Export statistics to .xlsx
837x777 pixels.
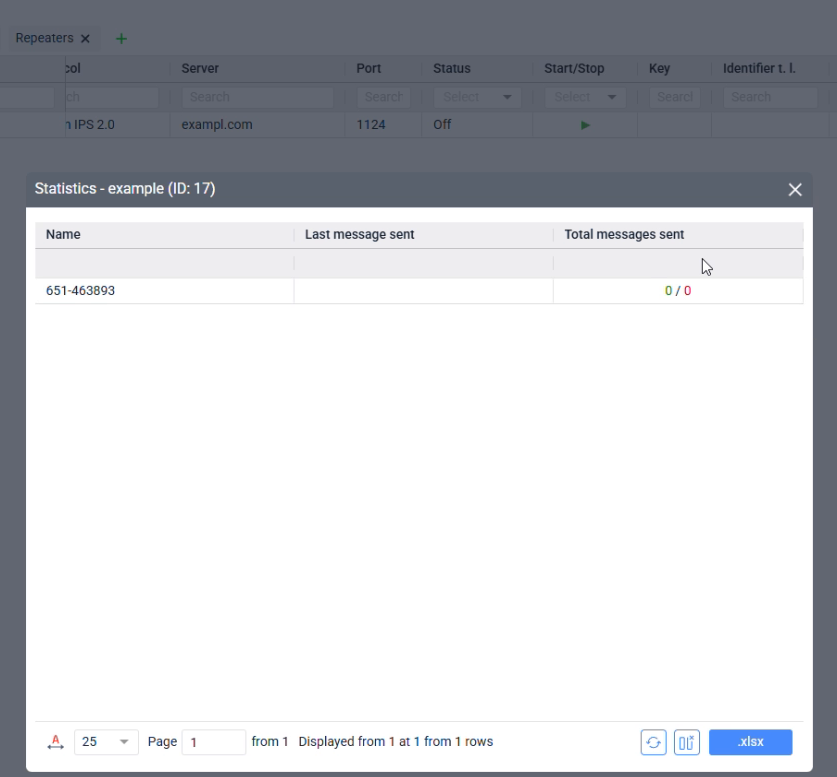(751, 742)
